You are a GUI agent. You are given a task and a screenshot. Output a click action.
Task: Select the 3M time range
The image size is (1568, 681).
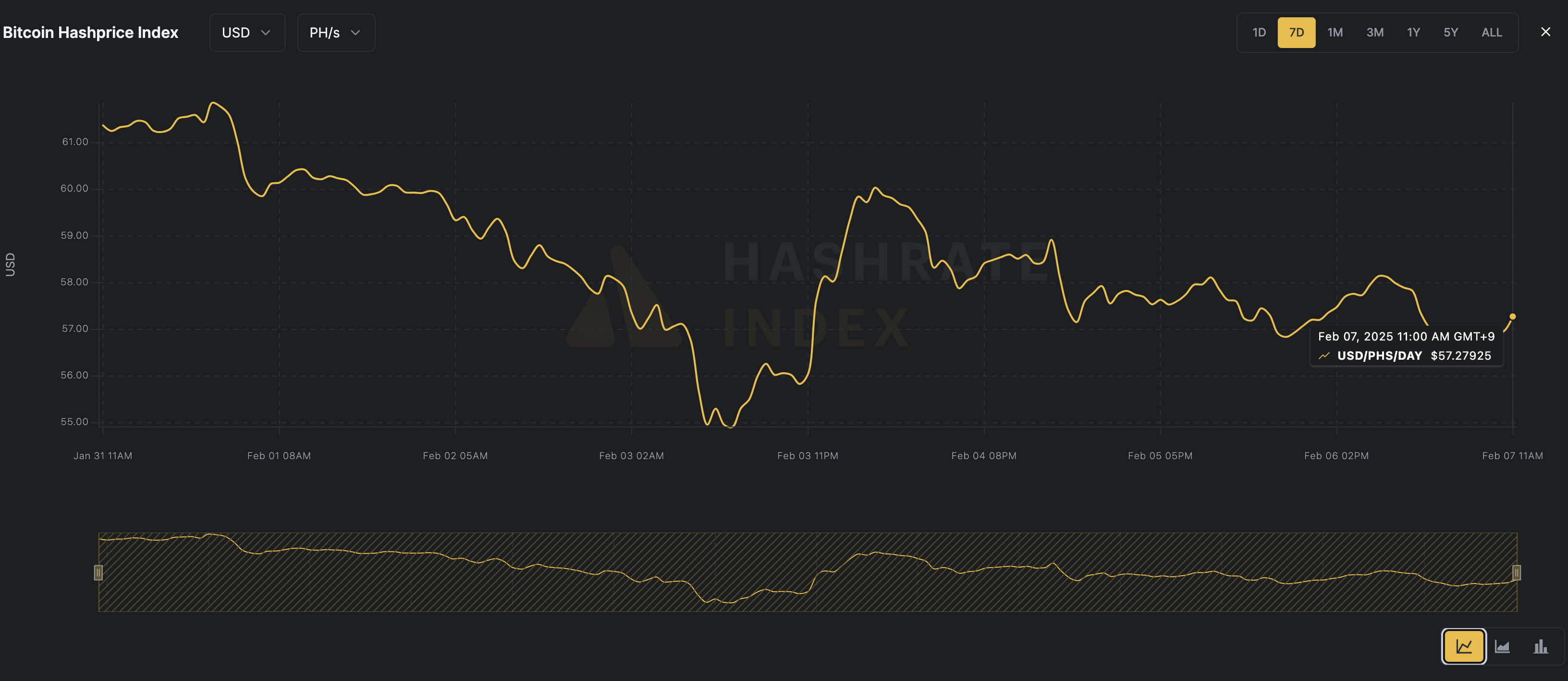coord(1374,33)
